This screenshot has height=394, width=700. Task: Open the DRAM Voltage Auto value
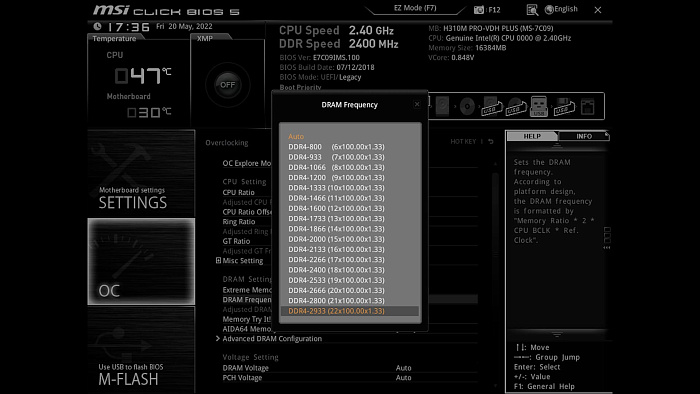coord(403,368)
